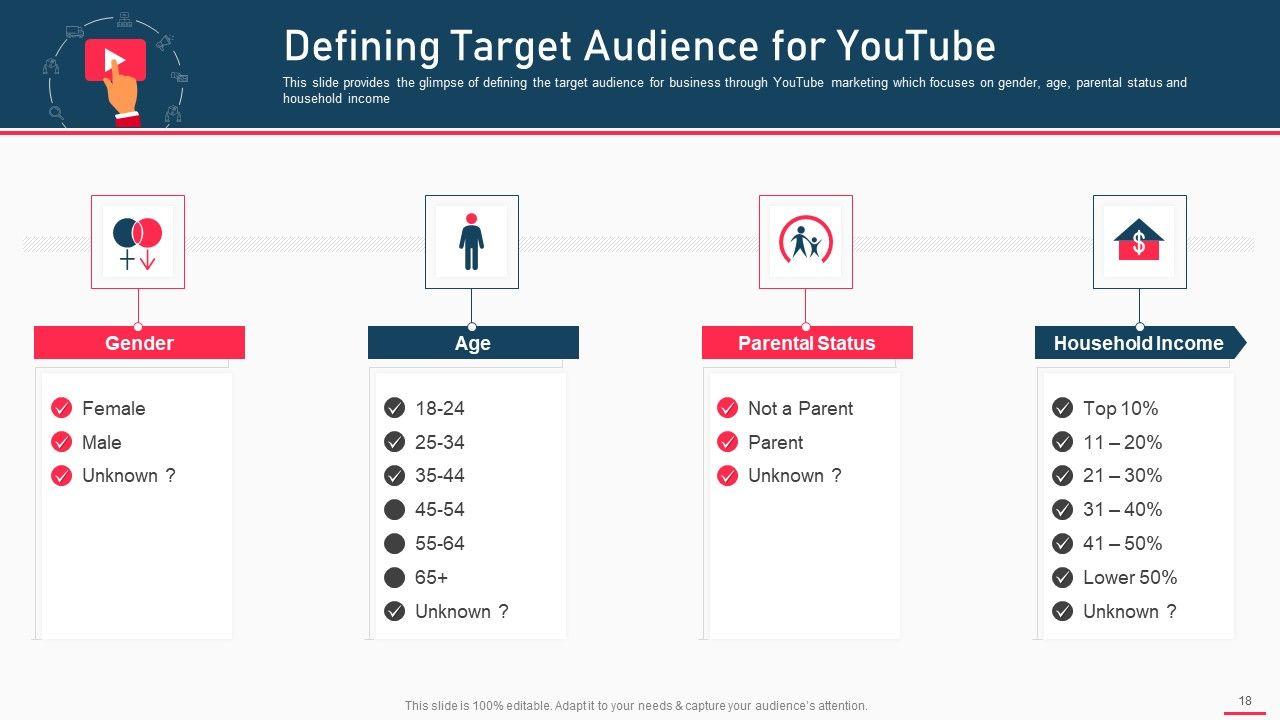
Task: Uncheck the 18-24 age checkbox
Action: point(395,408)
